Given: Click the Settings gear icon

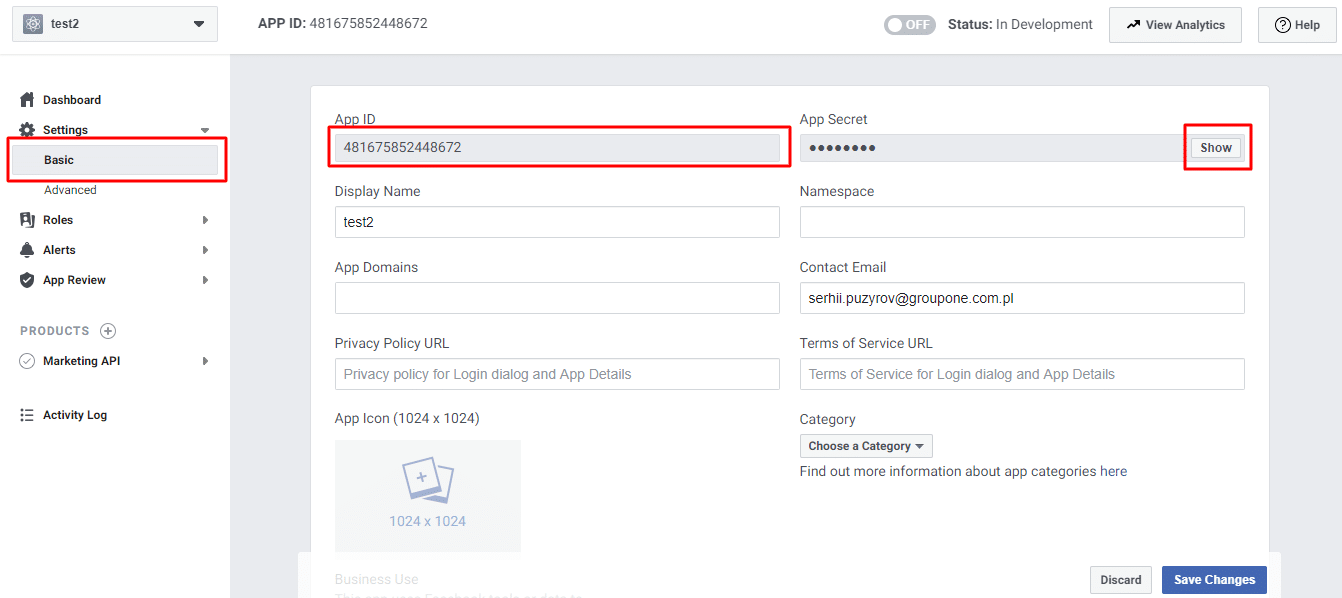Looking at the screenshot, I should [x=27, y=130].
